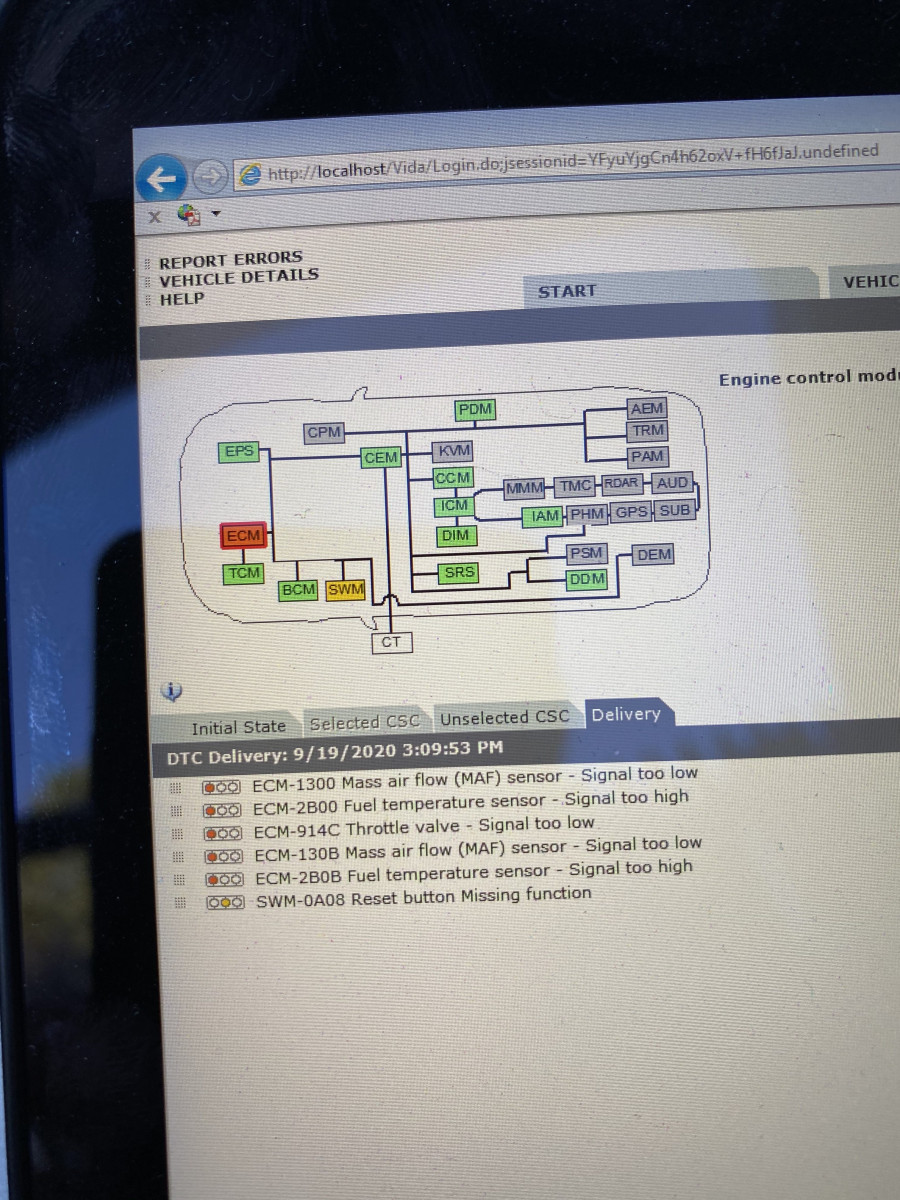The image size is (900, 1200).
Task: Click the DIM module icon
Action: 455,537
